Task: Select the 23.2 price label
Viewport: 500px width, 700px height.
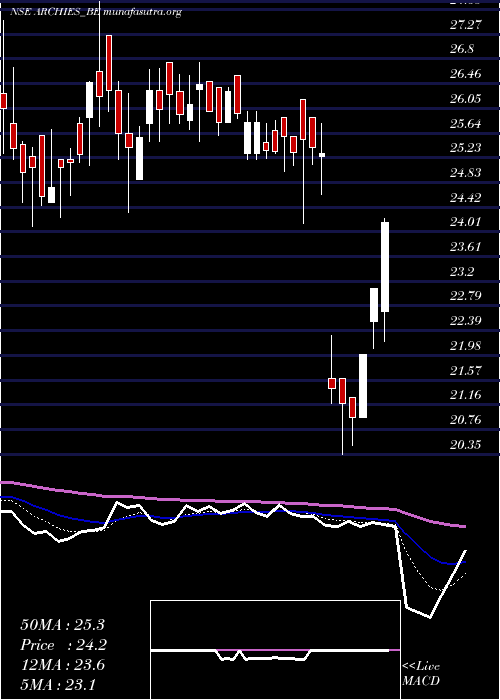Action: (462, 271)
